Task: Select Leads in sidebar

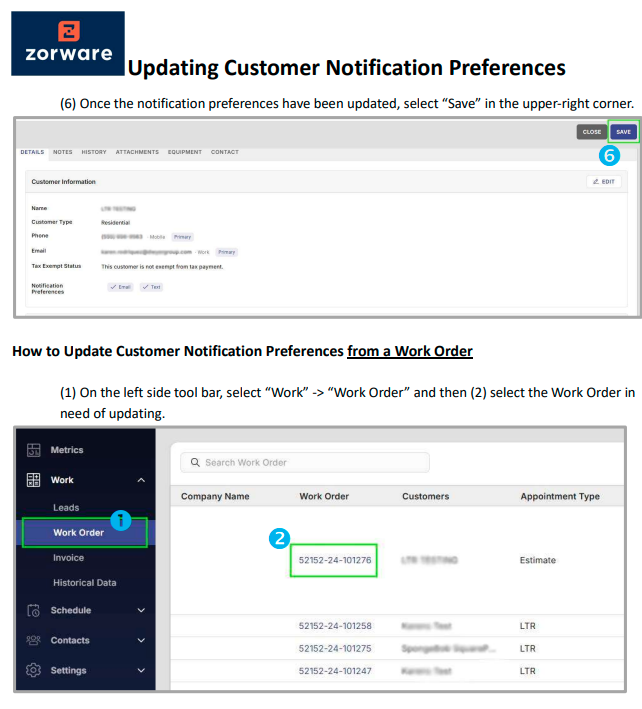Action: (66, 507)
